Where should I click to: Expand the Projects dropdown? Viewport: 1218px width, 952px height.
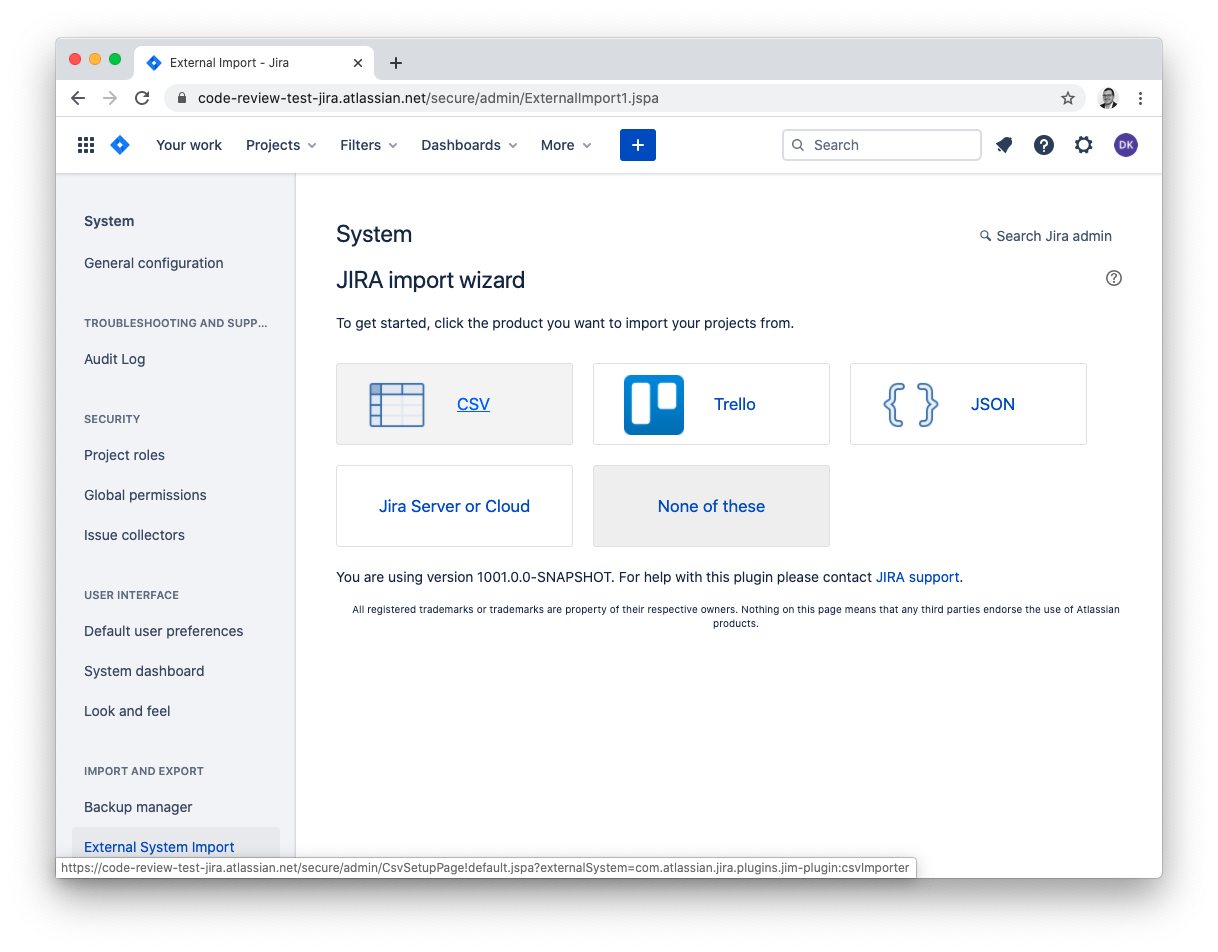[281, 145]
